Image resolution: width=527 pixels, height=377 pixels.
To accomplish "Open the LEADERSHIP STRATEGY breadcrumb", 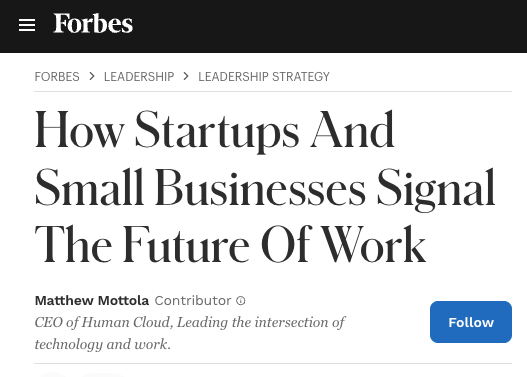I will [x=264, y=77].
